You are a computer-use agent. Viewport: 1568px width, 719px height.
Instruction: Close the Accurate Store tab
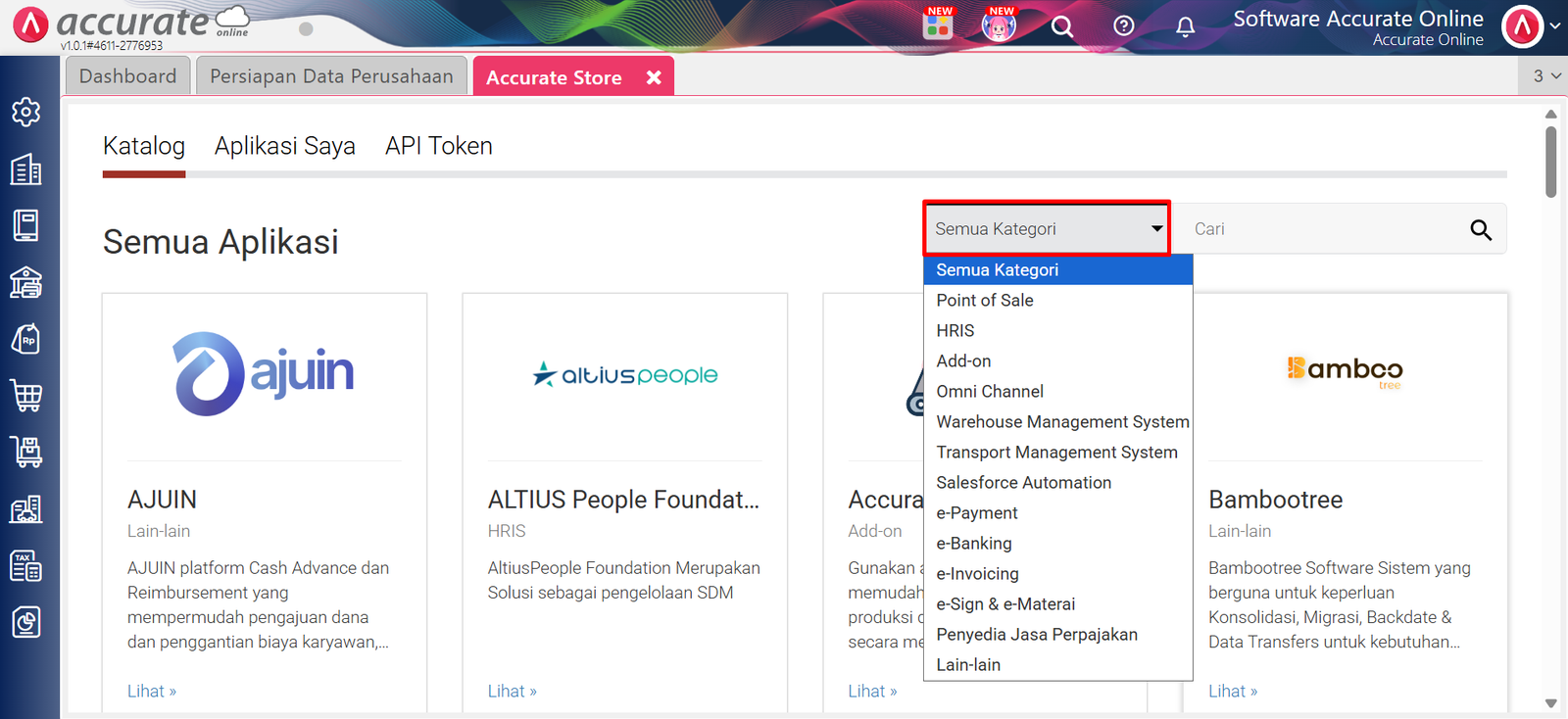click(654, 77)
